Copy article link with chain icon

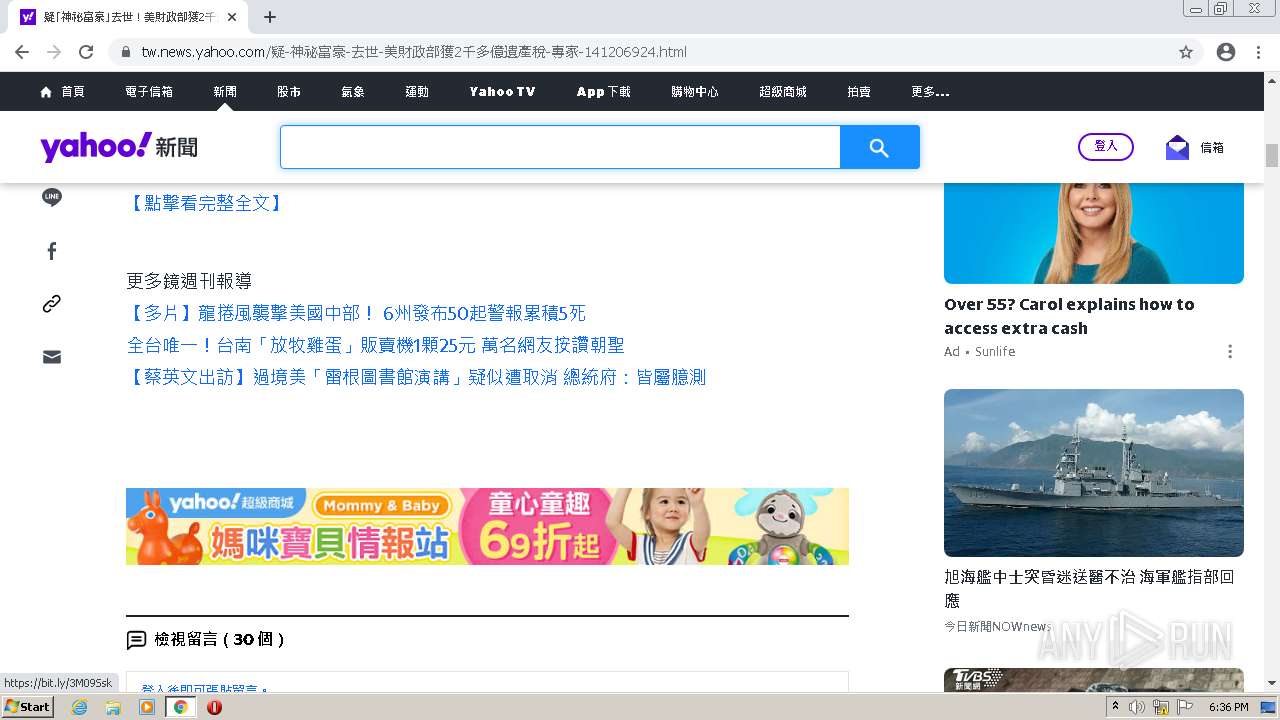coord(52,304)
